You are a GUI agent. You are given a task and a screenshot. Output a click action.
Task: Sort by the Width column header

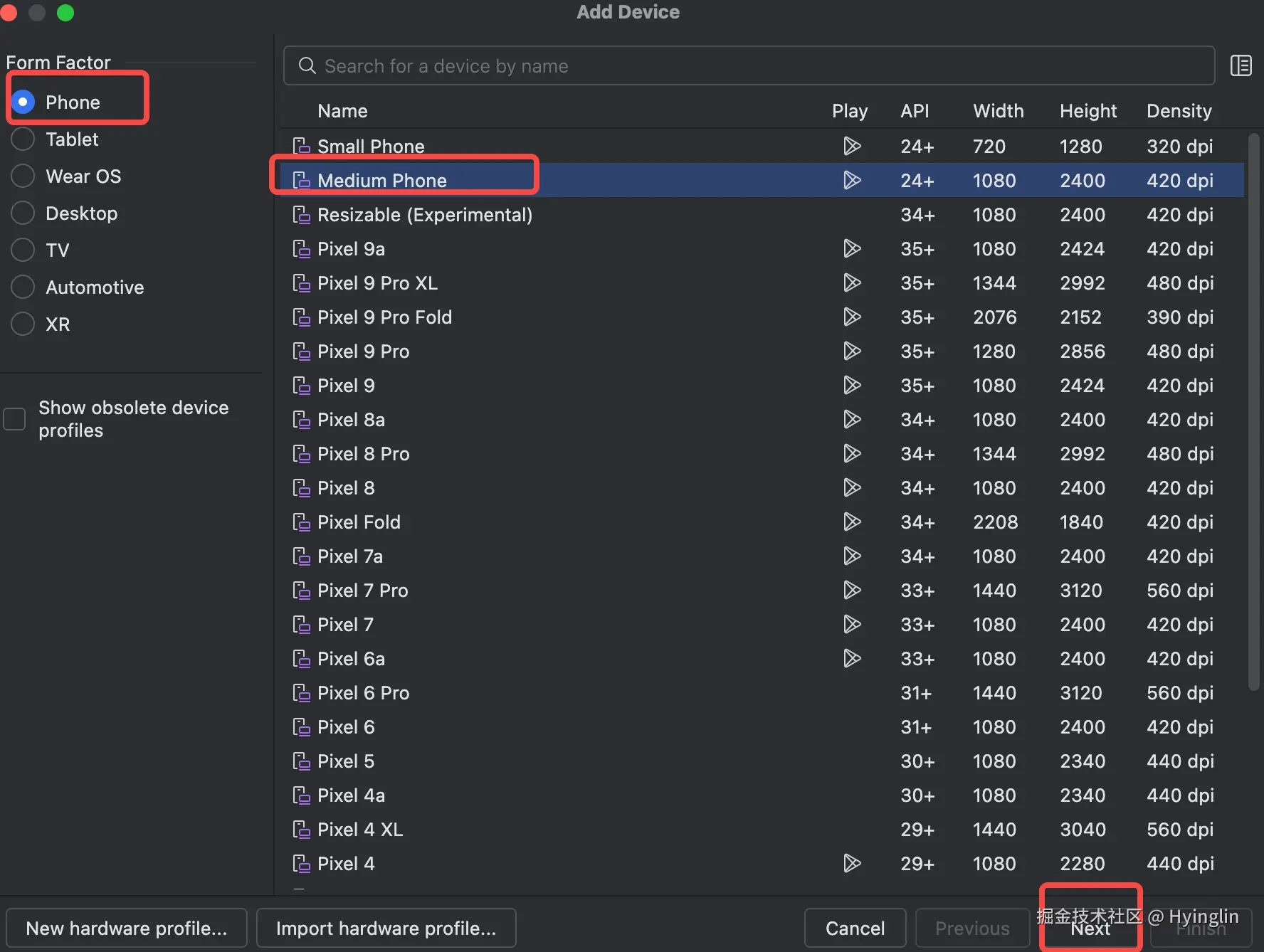(x=999, y=111)
